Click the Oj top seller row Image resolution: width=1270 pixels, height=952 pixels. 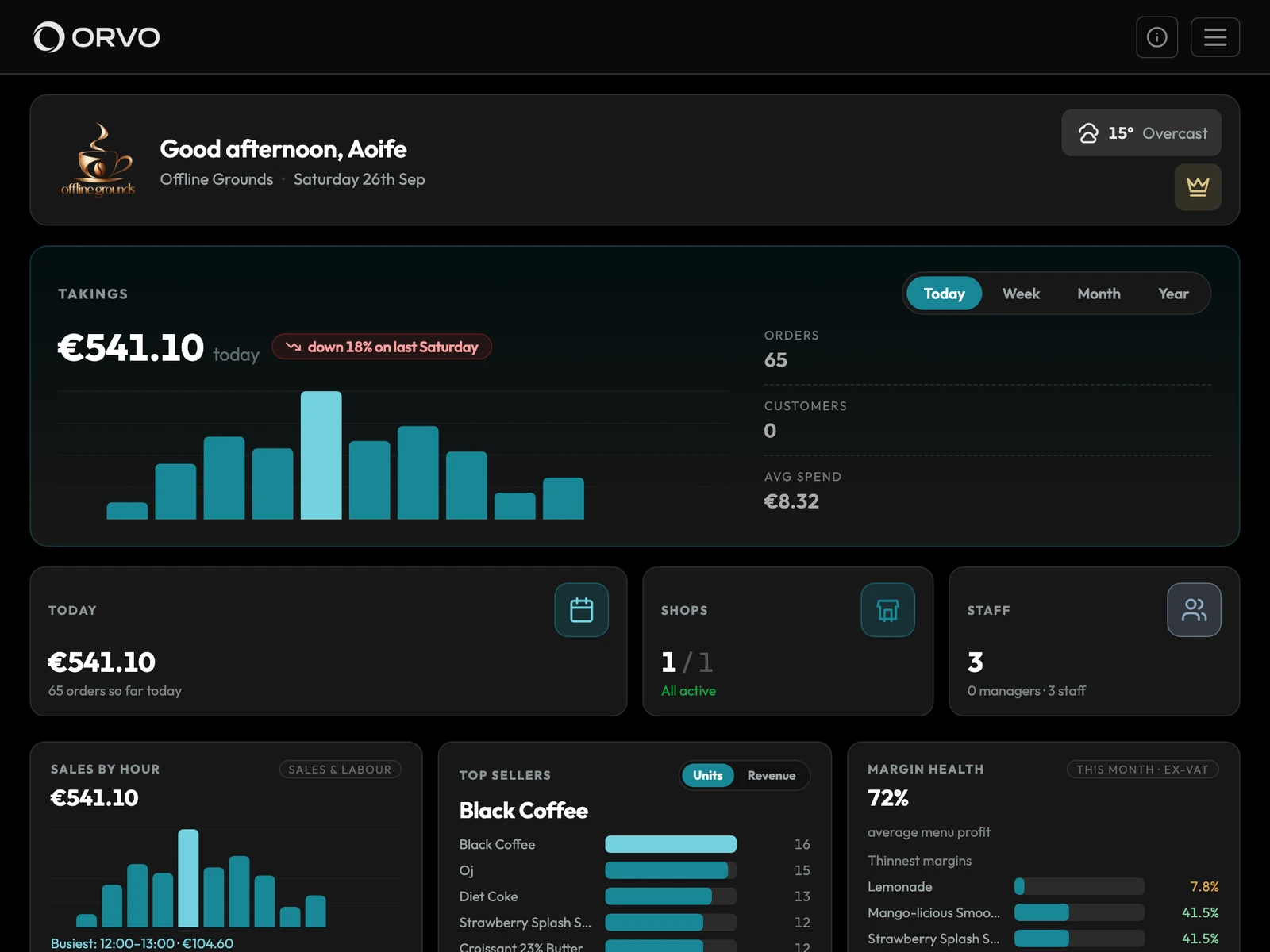tap(635, 870)
